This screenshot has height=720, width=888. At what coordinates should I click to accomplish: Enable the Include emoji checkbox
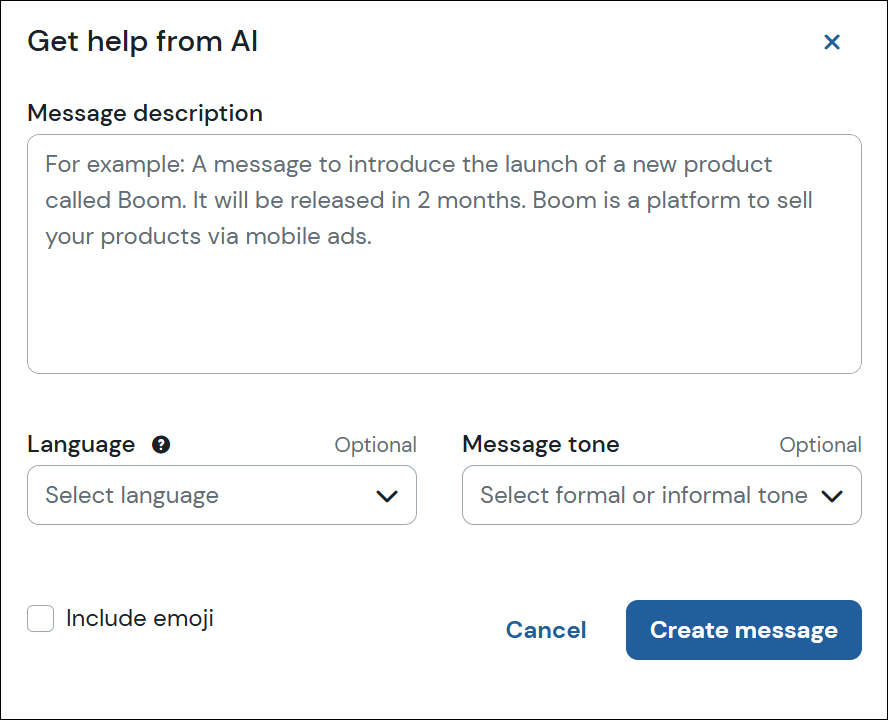[x=40, y=618]
